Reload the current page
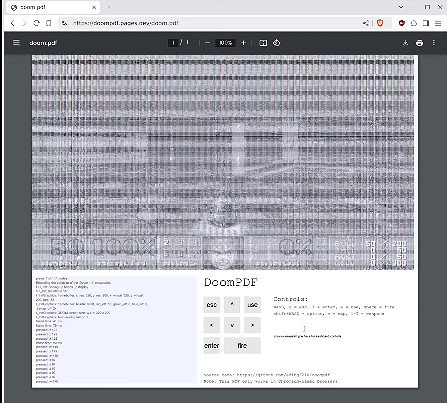447x403 pixels. pyautogui.click(x=36, y=23)
